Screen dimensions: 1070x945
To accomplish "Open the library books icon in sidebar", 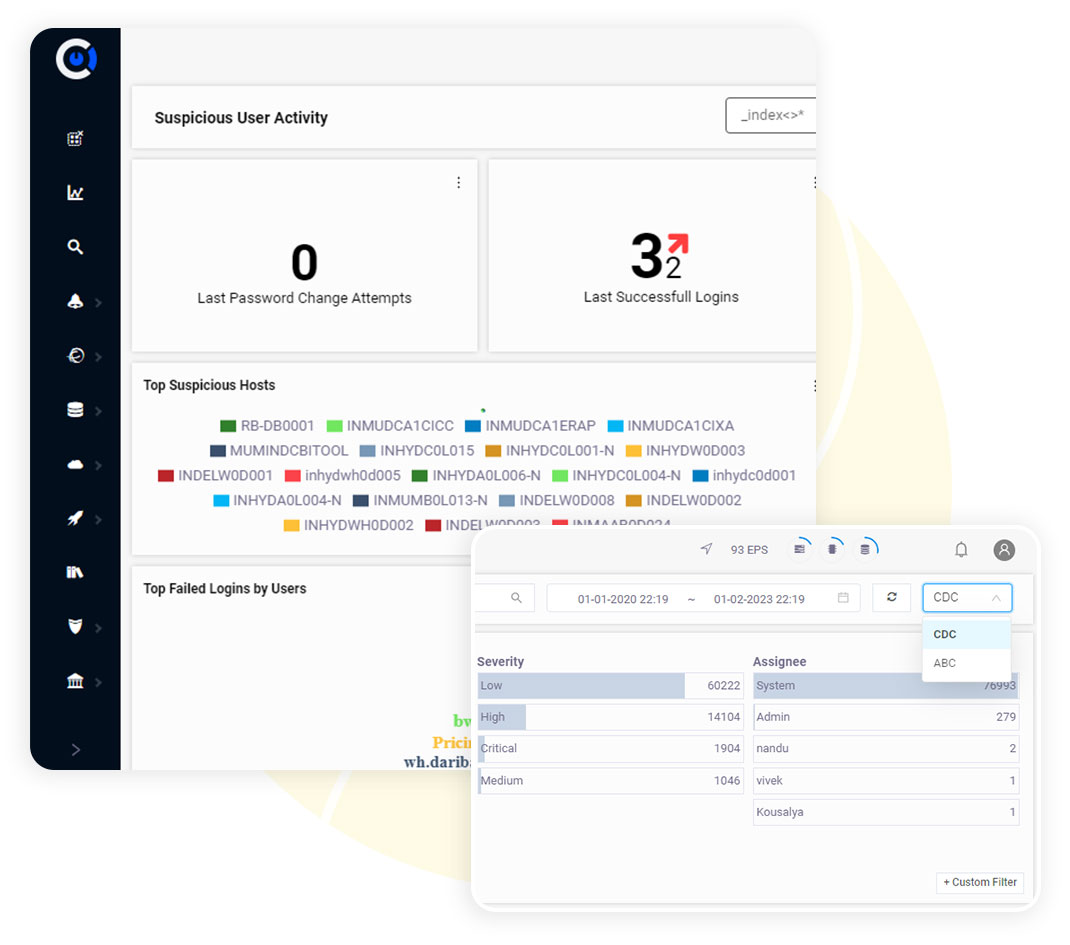I will click(x=75, y=572).
